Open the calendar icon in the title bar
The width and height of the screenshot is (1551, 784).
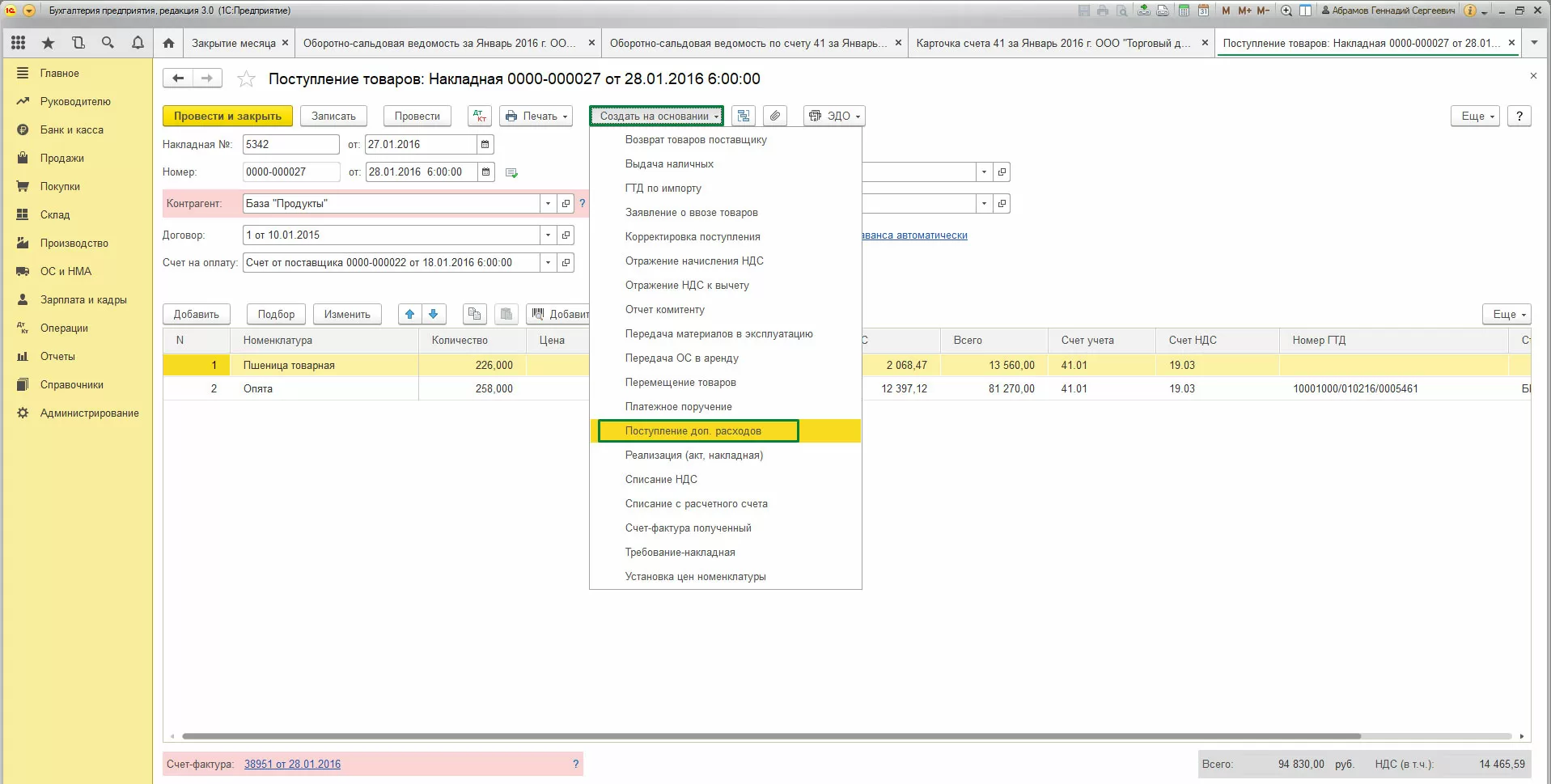tap(1203, 11)
